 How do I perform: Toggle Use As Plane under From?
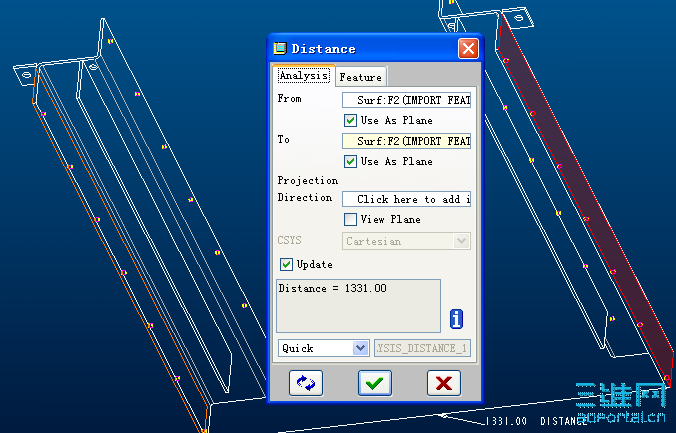tap(350, 120)
